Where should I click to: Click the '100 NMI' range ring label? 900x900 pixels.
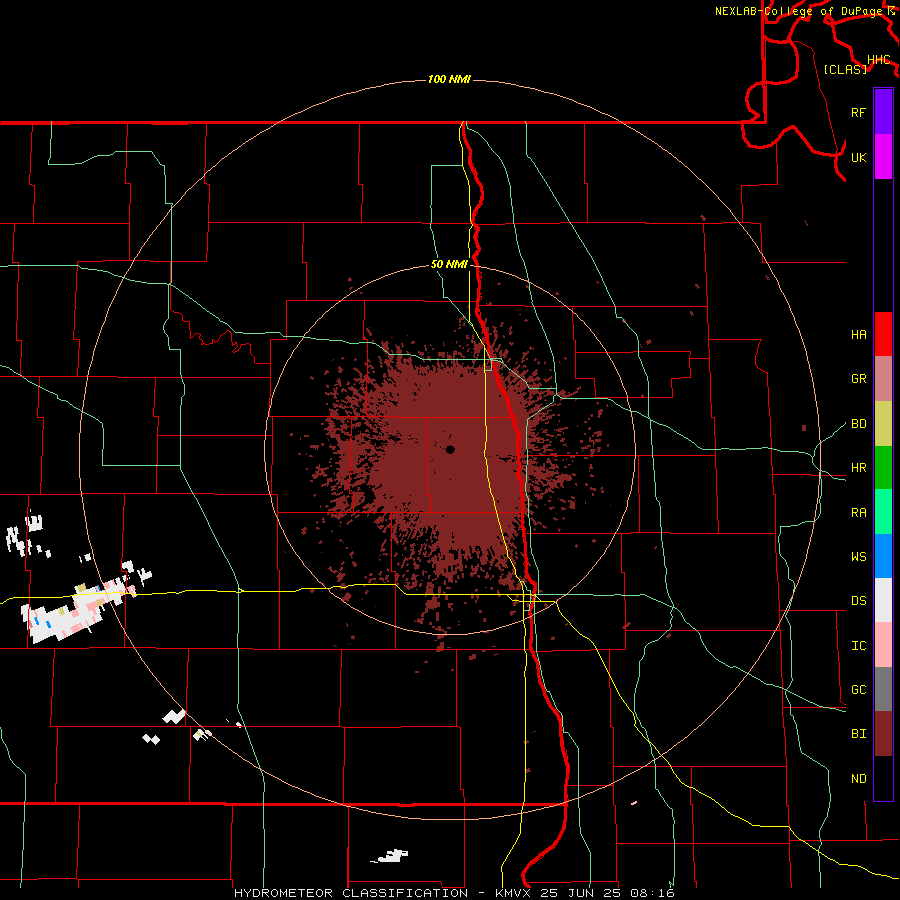(449, 79)
